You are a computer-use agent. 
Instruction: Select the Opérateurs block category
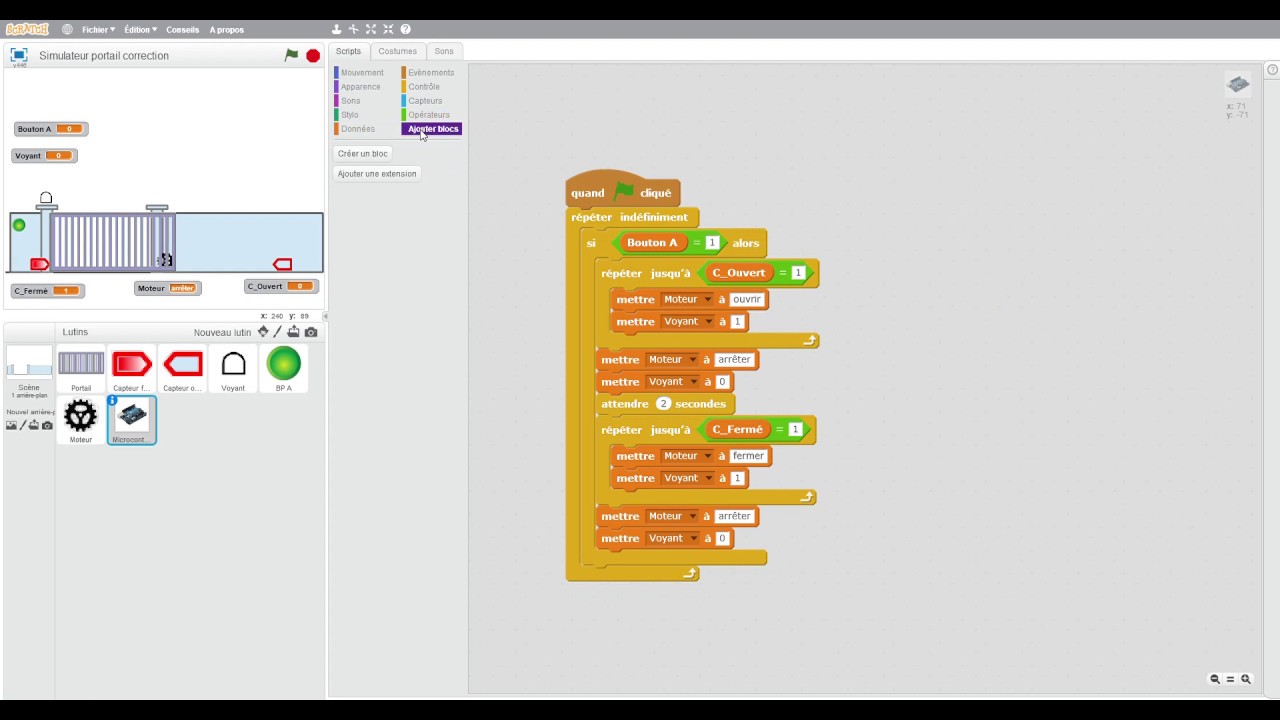[x=427, y=115]
